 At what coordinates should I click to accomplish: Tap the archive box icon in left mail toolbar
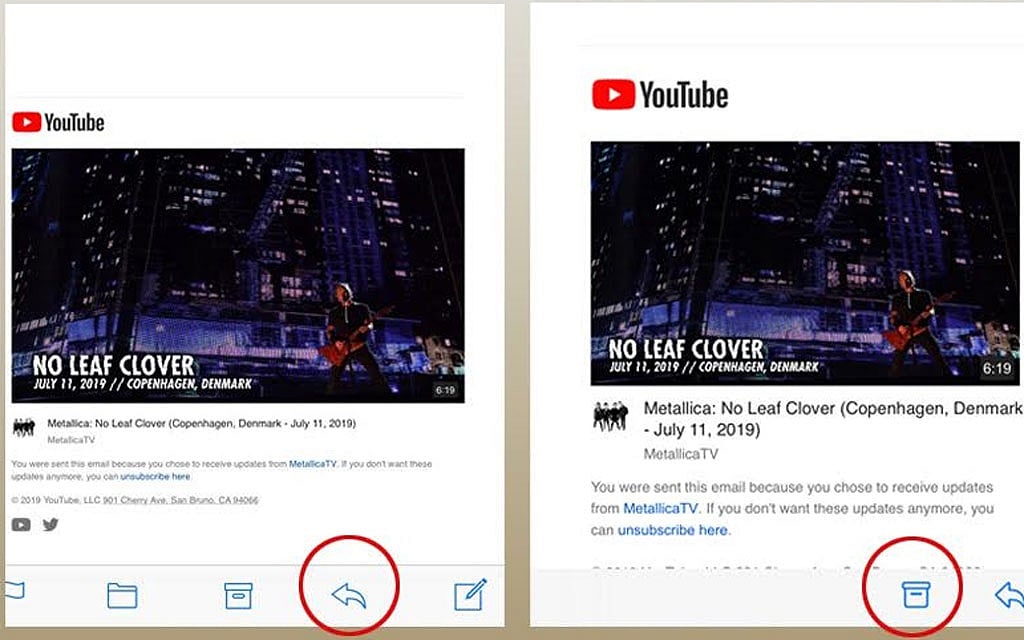coord(238,595)
